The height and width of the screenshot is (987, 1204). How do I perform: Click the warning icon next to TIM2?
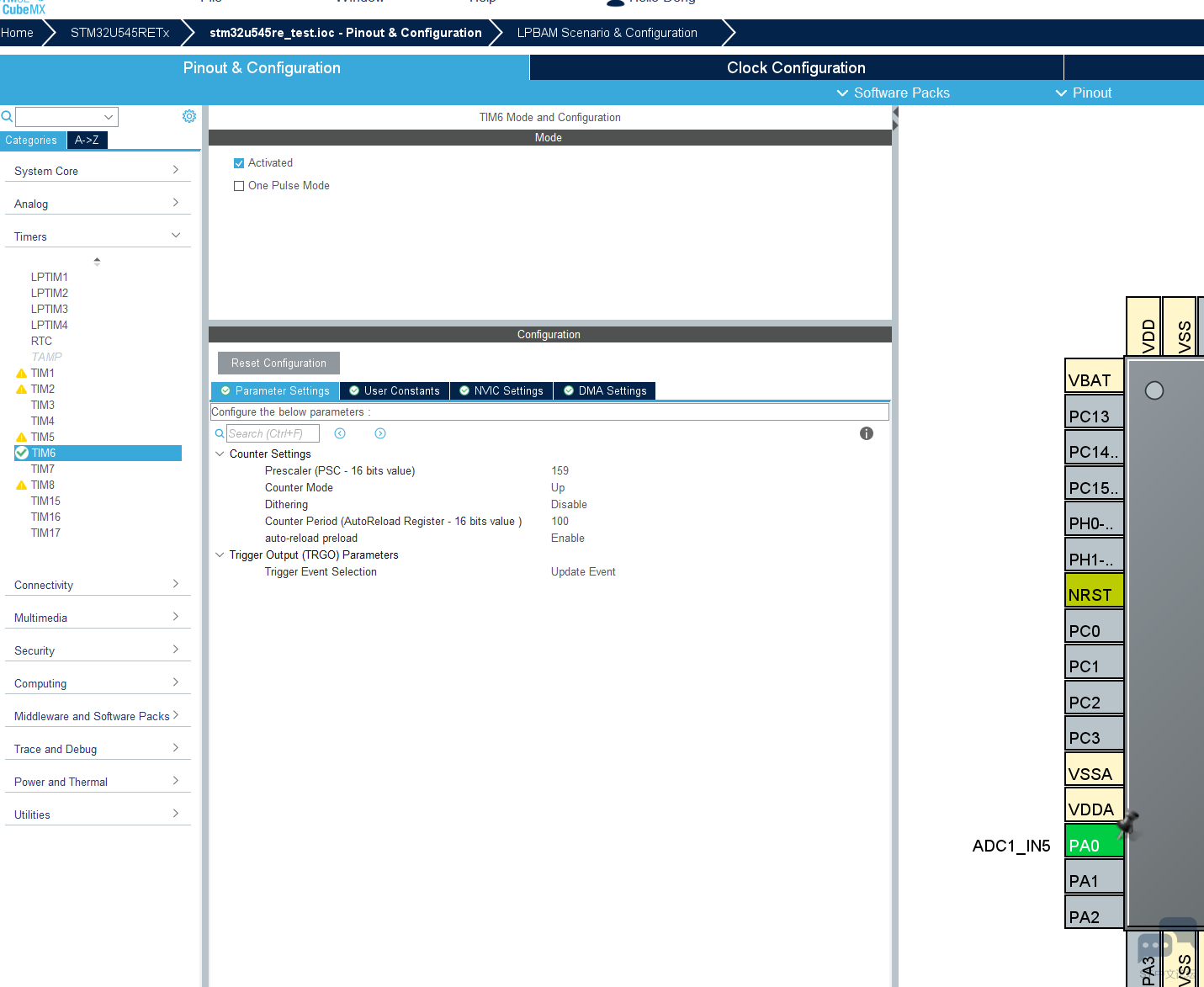pos(22,389)
